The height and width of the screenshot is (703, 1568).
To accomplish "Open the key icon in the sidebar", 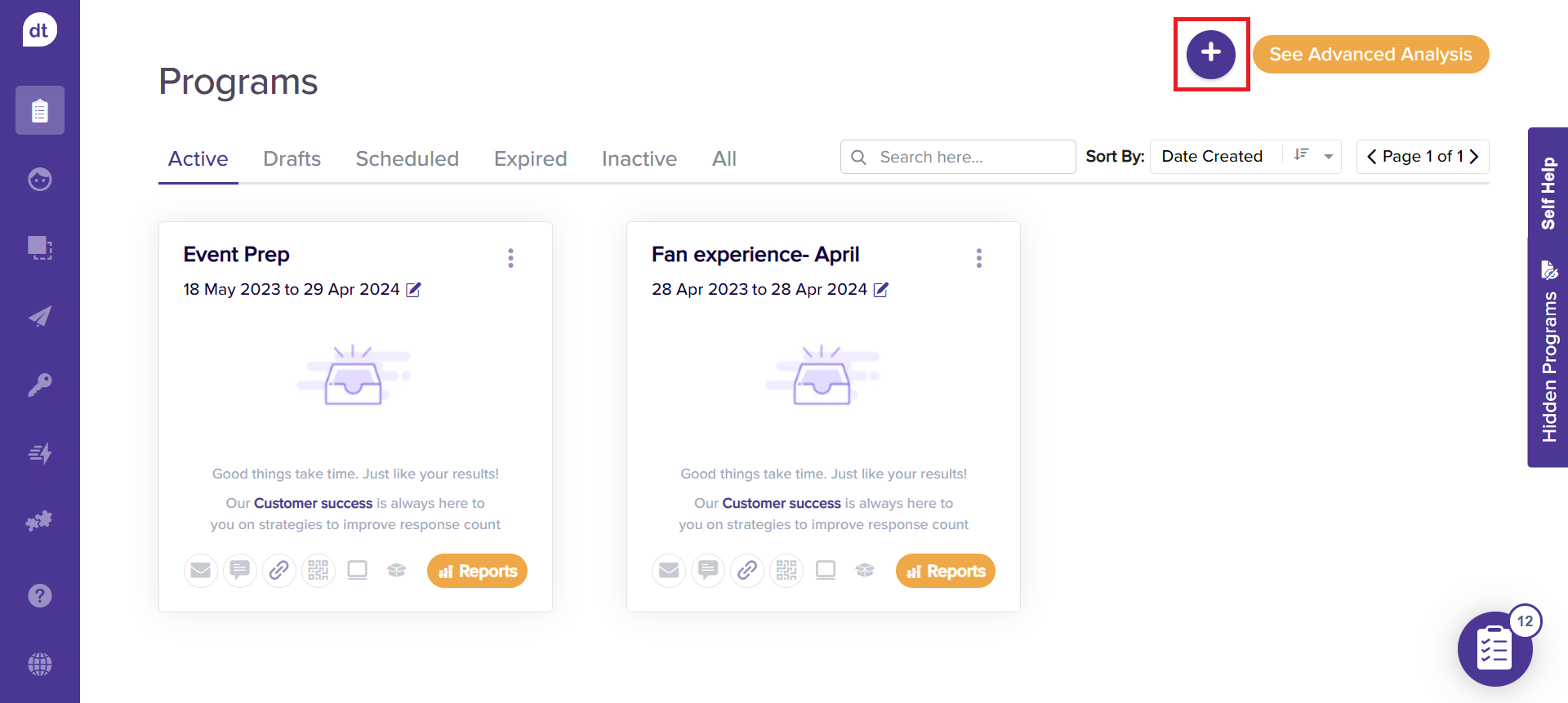I will point(40,385).
